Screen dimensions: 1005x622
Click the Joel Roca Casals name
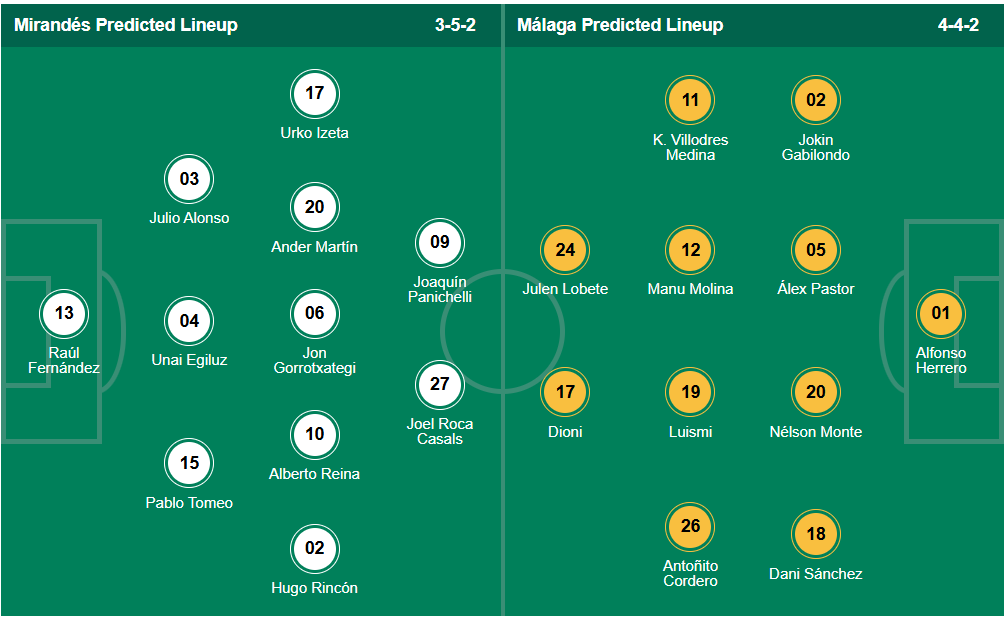[440, 431]
